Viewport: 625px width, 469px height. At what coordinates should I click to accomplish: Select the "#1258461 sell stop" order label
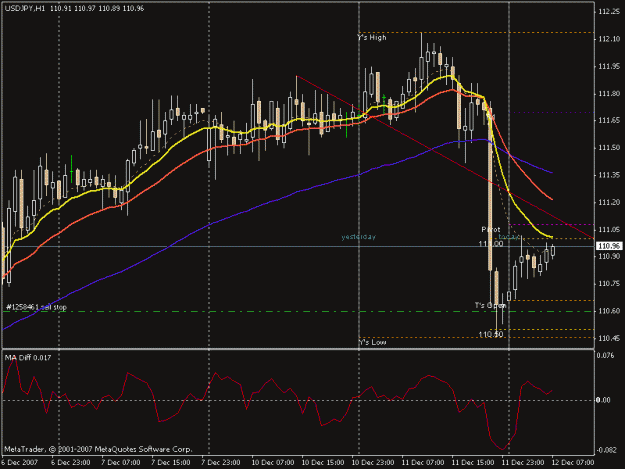click(x=37, y=307)
